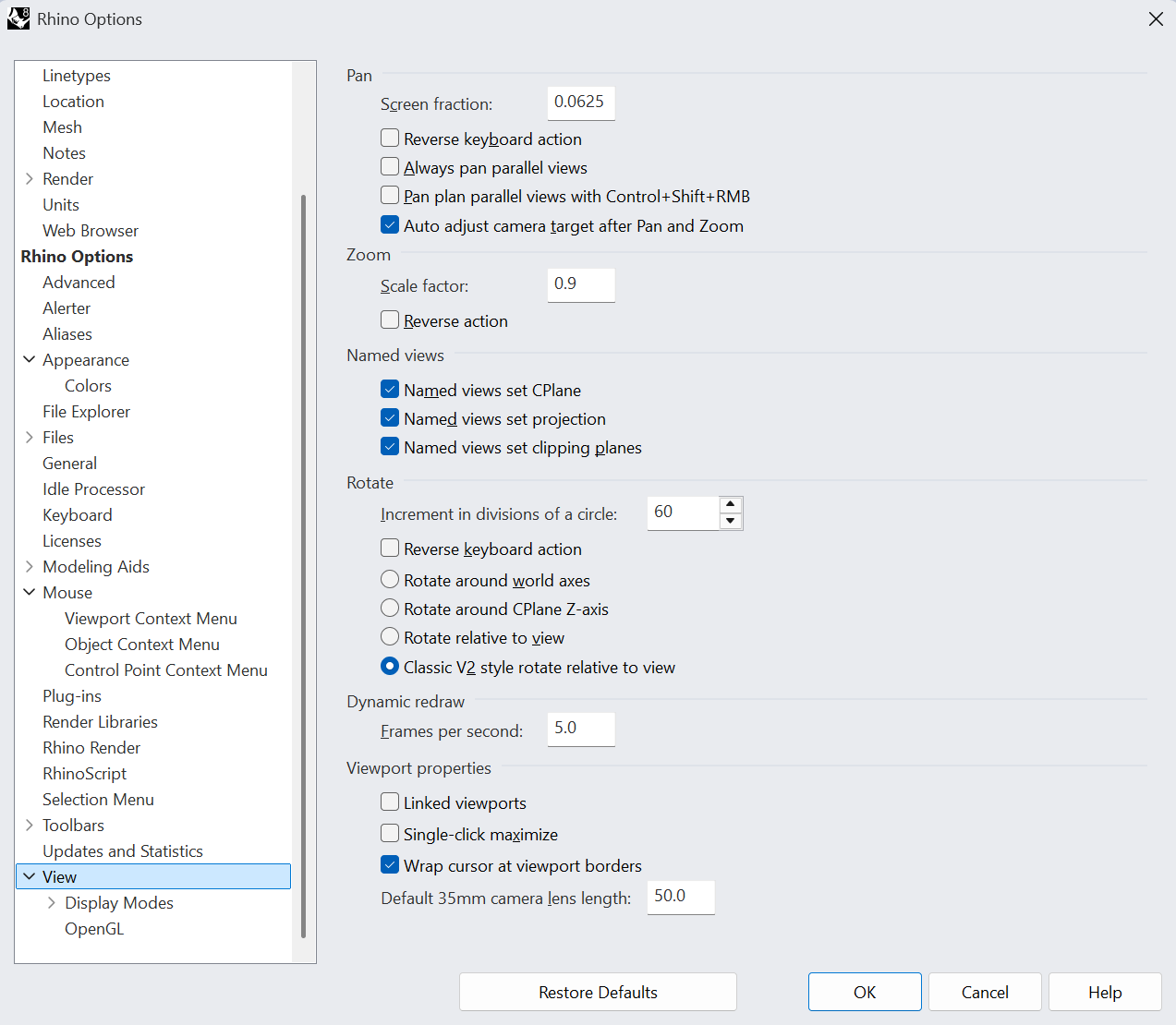Screen dimensions: 1176x1025
Task: Uncheck Auto adjust camera target after Pan and Zoom
Action: point(390,225)
